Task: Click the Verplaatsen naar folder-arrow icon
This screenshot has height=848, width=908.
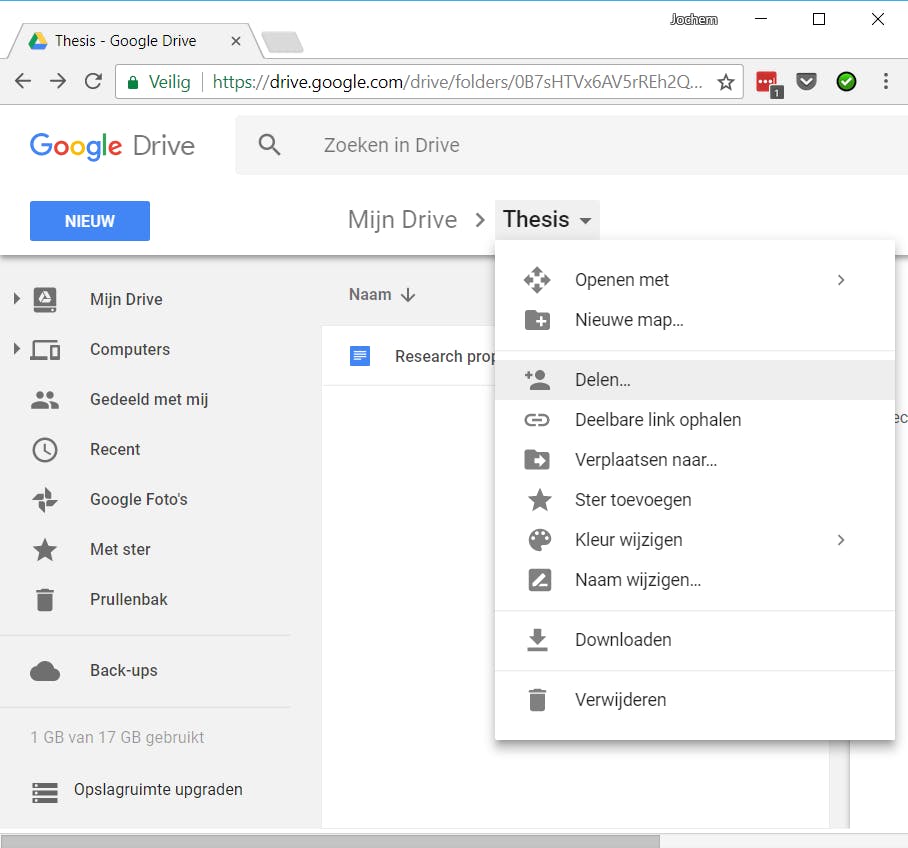Action: coord(537,460)
